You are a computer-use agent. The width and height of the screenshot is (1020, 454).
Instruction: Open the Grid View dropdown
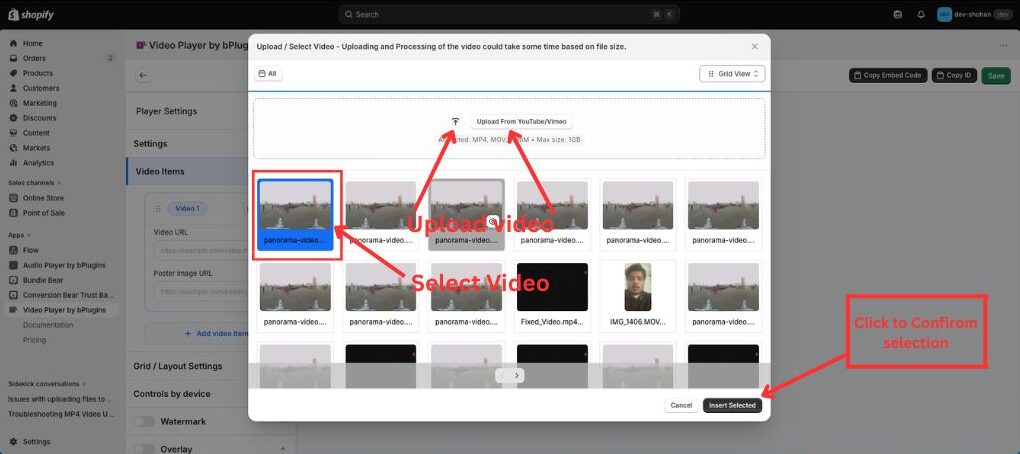coord(732,73)
